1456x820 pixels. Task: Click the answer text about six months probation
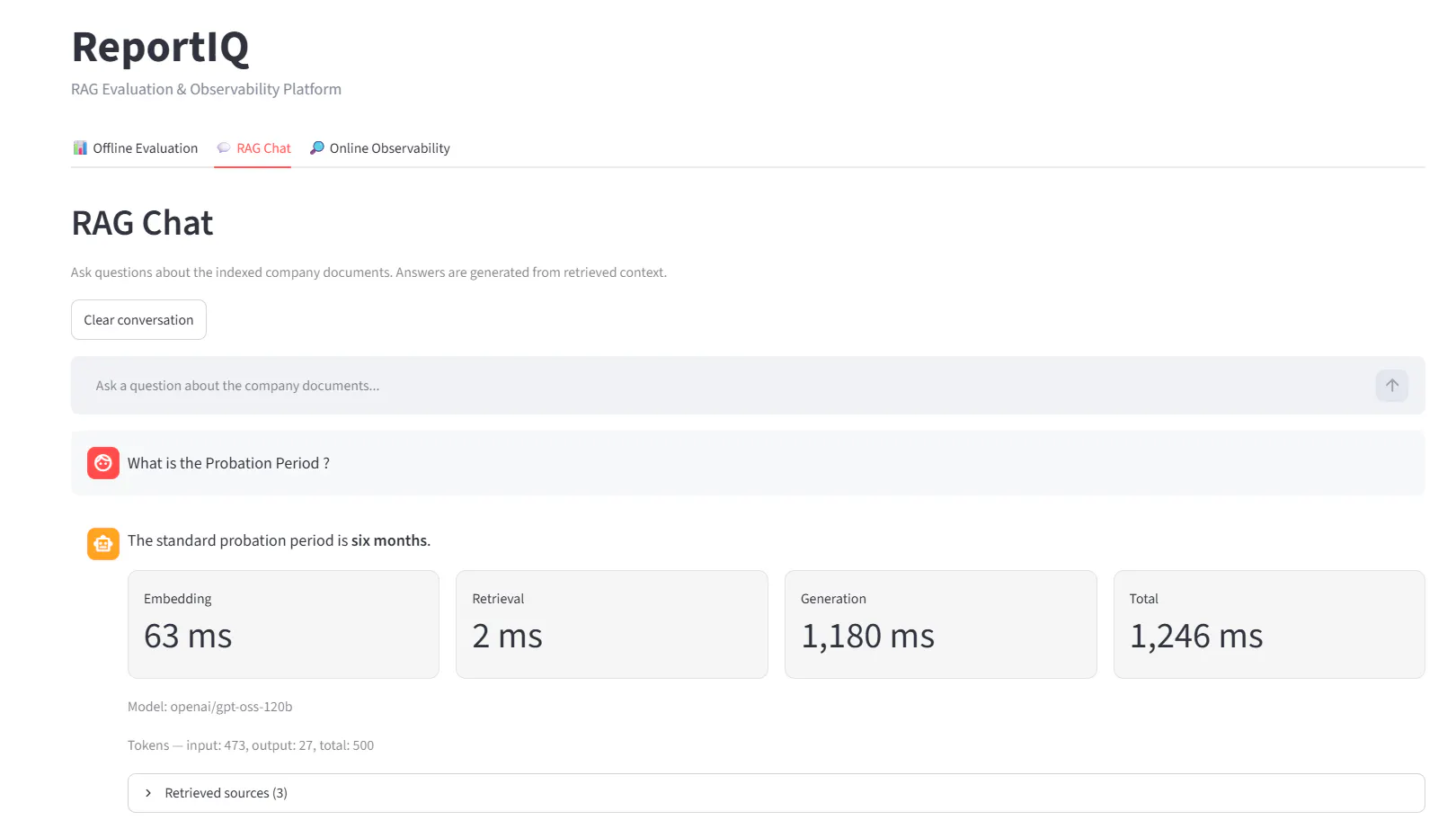pos(279,540)
